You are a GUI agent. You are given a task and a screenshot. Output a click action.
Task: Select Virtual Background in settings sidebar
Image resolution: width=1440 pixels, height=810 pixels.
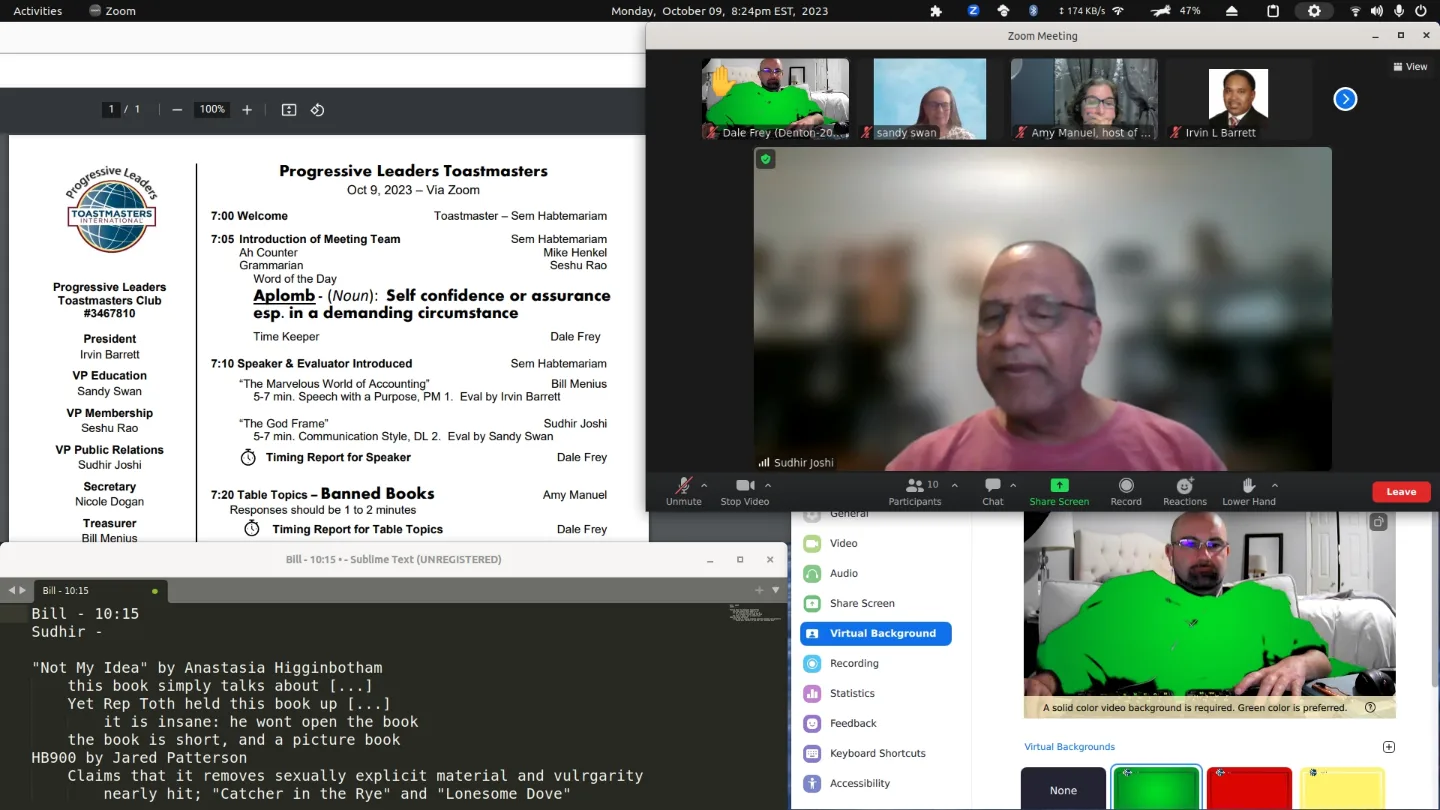point(876,633)
